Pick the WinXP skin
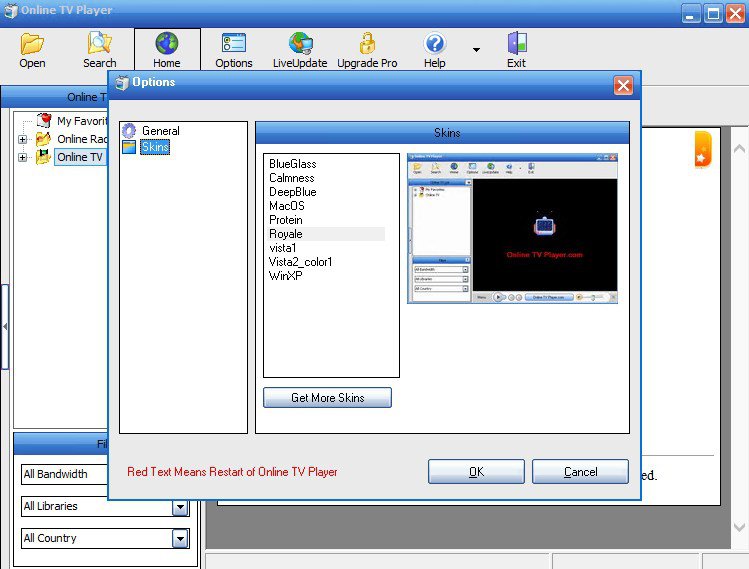The image size is (749, 569). point(286,276)
